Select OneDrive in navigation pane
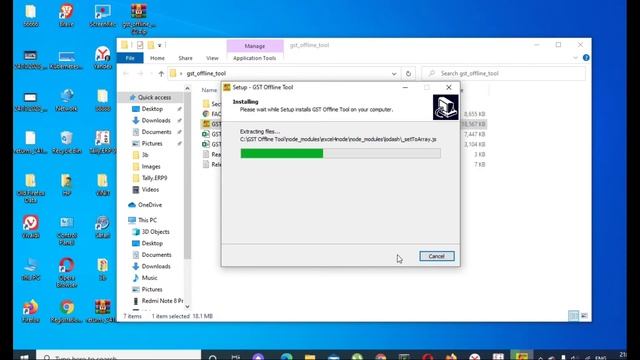The image size is (640, 360). coord(149,205)
